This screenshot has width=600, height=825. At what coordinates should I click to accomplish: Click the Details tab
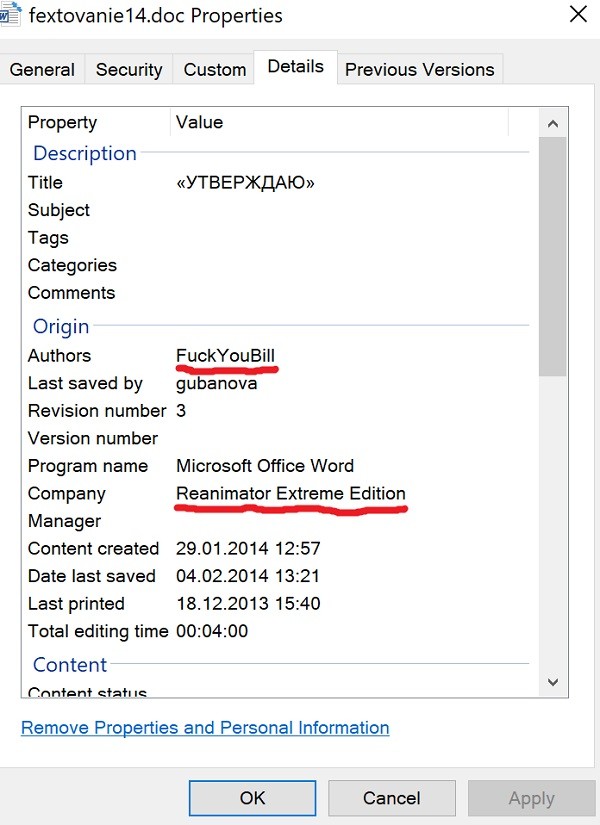tap(295, 67)
